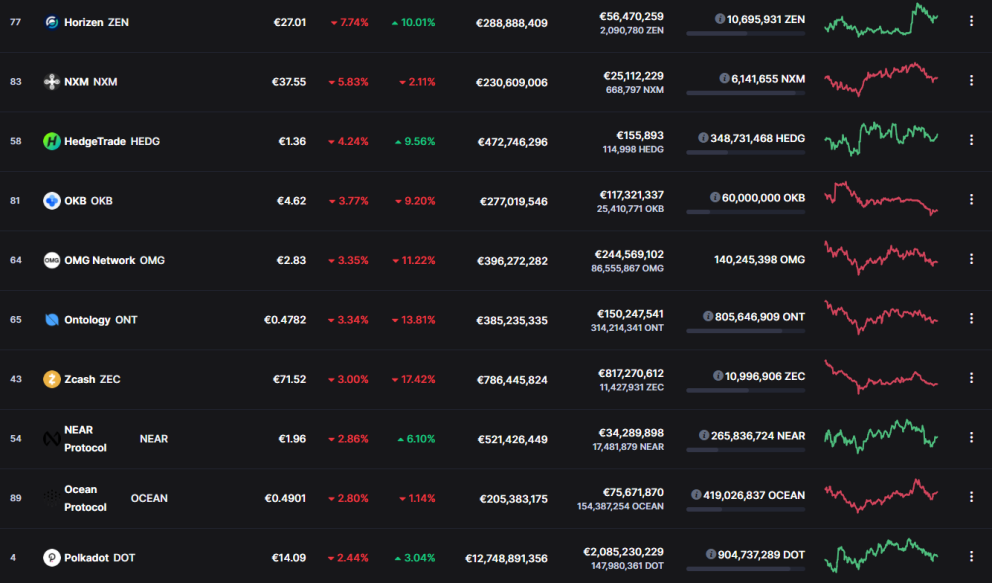992x583 pixels.
Task: Open the more options menu for Polkadot
Action: pyautogui.click(x=971, y=556)
